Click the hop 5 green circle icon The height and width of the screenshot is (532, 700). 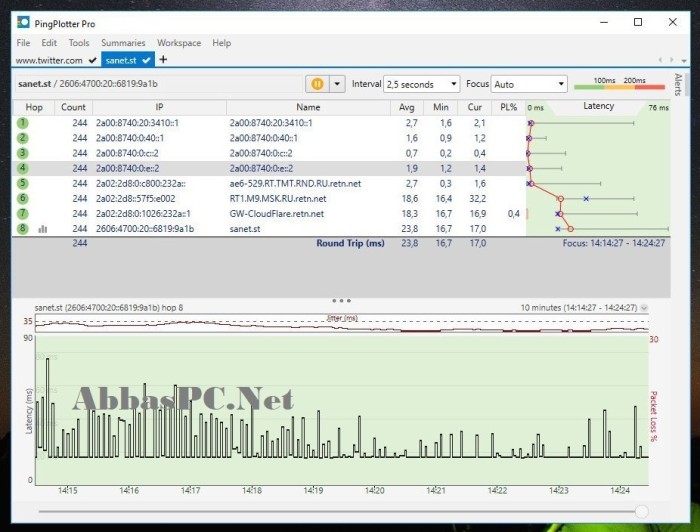tap(22, 183)
